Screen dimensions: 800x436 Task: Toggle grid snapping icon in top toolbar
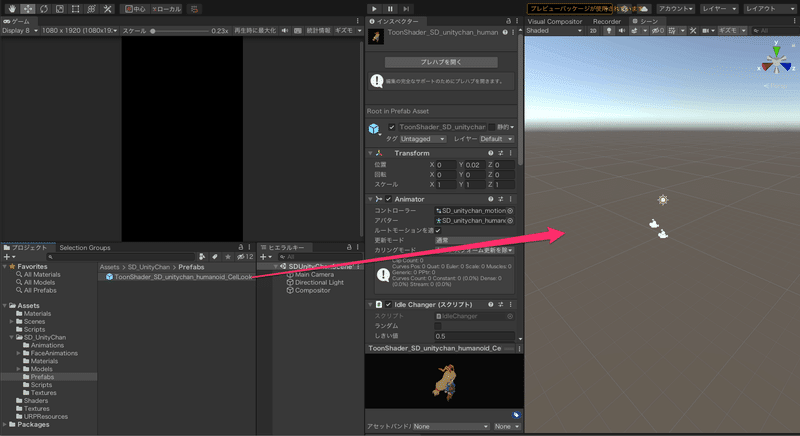pyautogui.click(x=194, y=9)
